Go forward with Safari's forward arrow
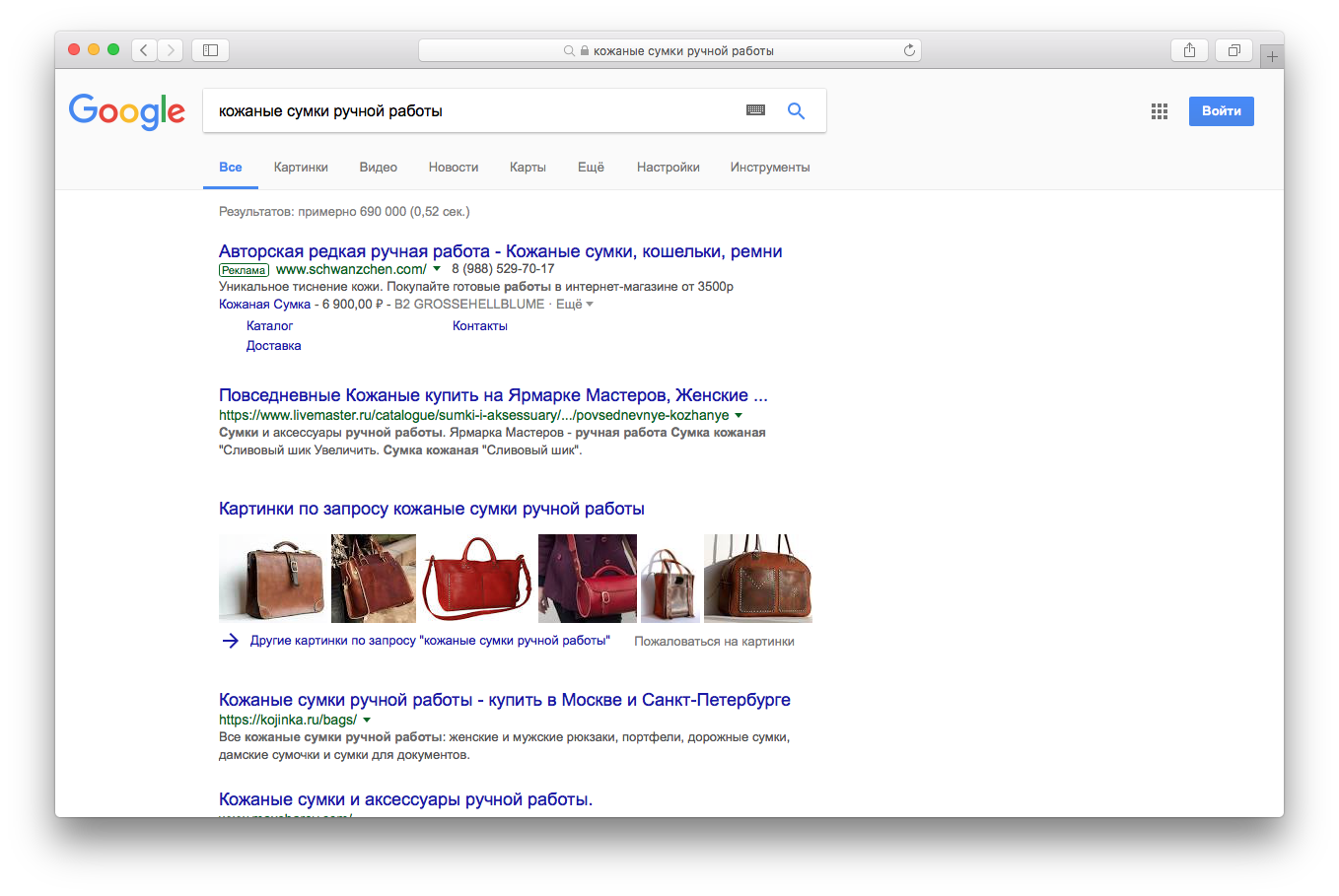 pyautogui.click(x=171, y=50)
